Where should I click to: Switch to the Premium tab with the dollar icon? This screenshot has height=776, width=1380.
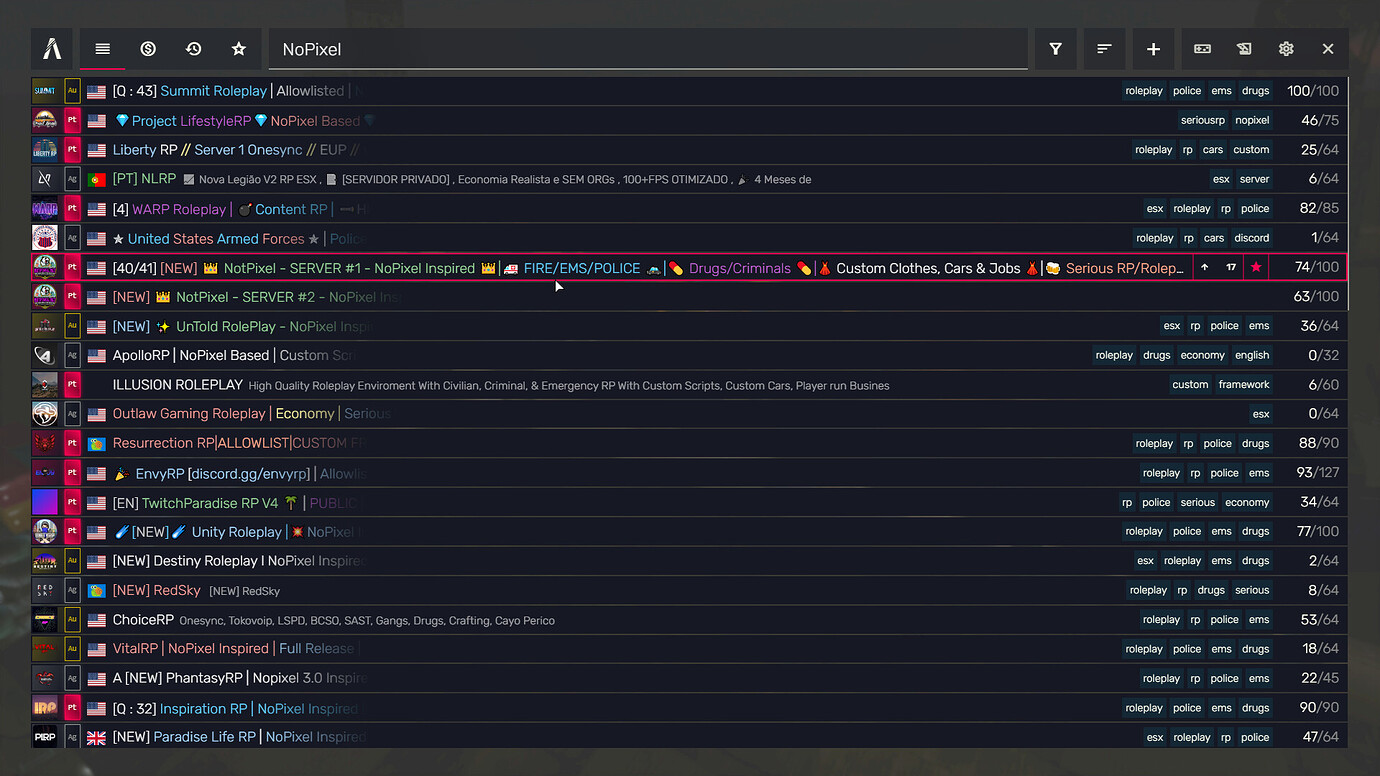148,48
